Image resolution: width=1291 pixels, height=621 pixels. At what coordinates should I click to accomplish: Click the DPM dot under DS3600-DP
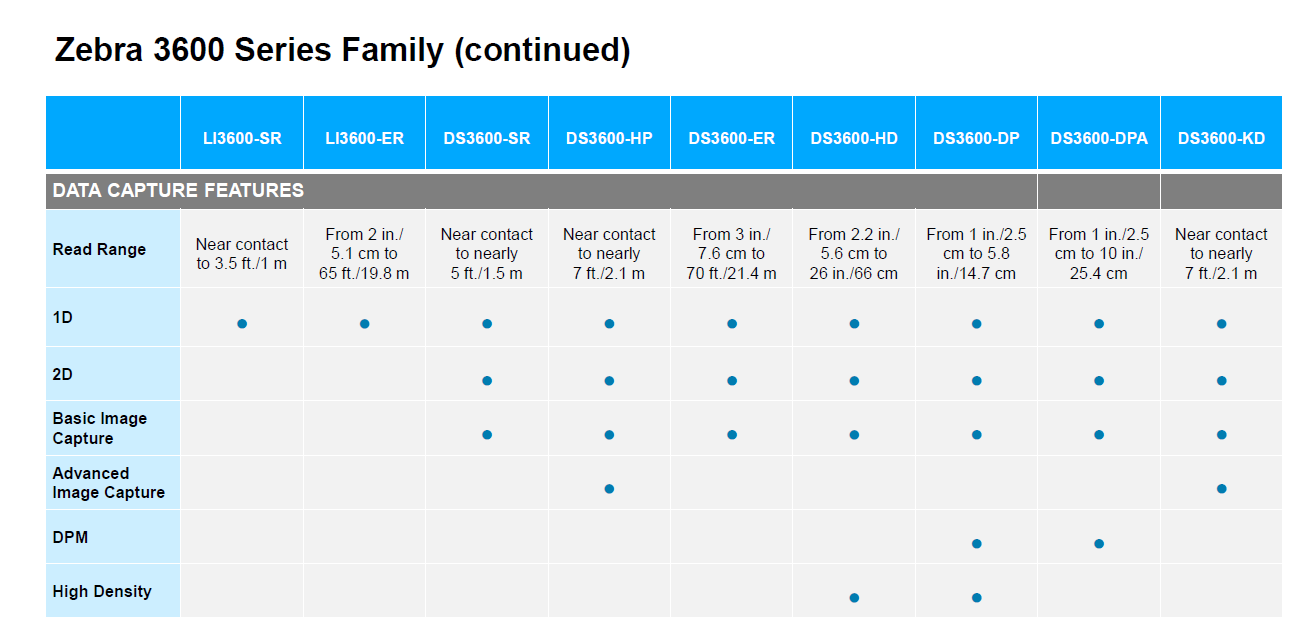977,544
